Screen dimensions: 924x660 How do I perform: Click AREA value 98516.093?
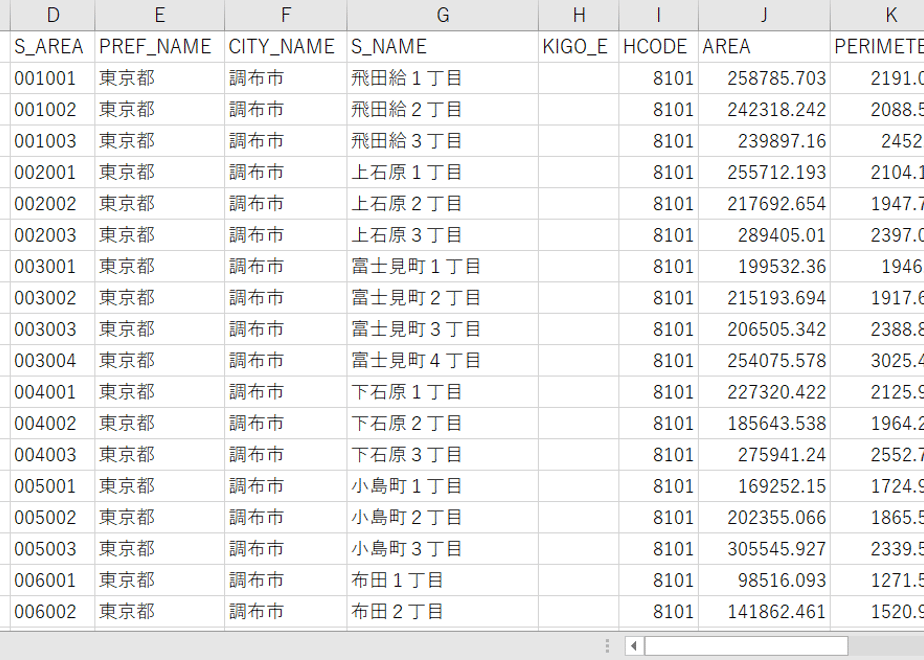(764, 580)
